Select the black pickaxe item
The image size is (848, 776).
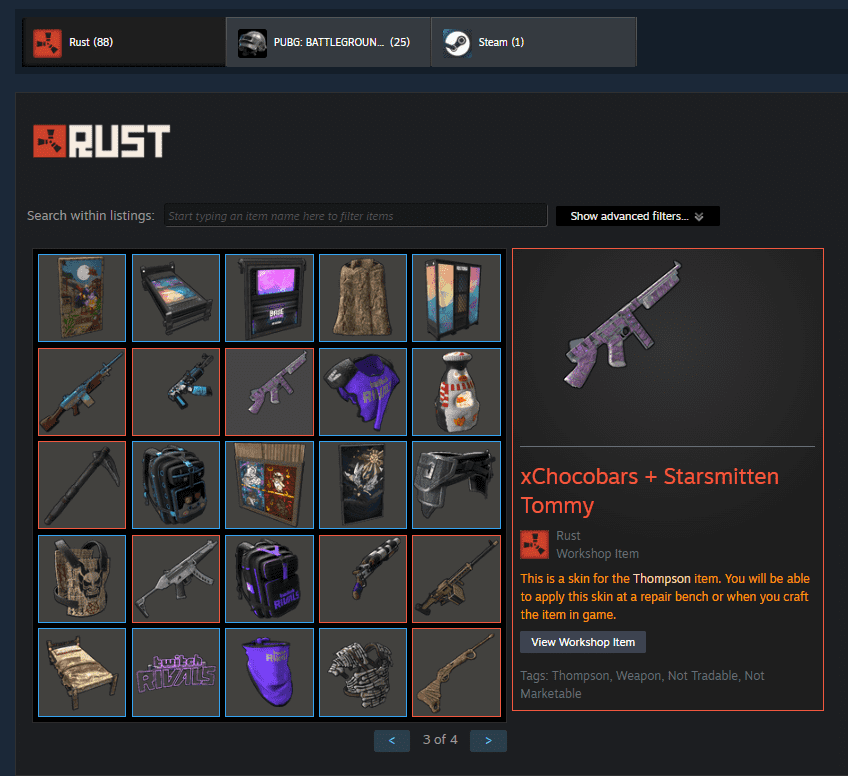(82, 485)
